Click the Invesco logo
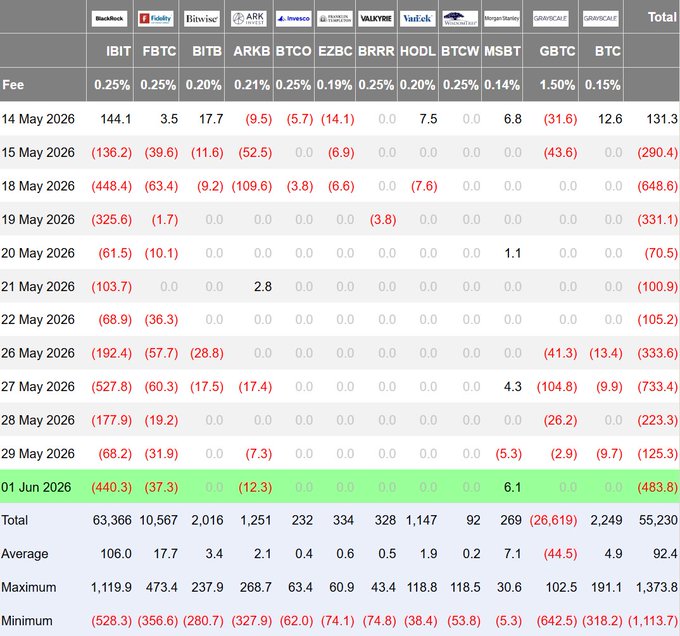The width and height of the screenshot is (680, 636). coord(294,19)
